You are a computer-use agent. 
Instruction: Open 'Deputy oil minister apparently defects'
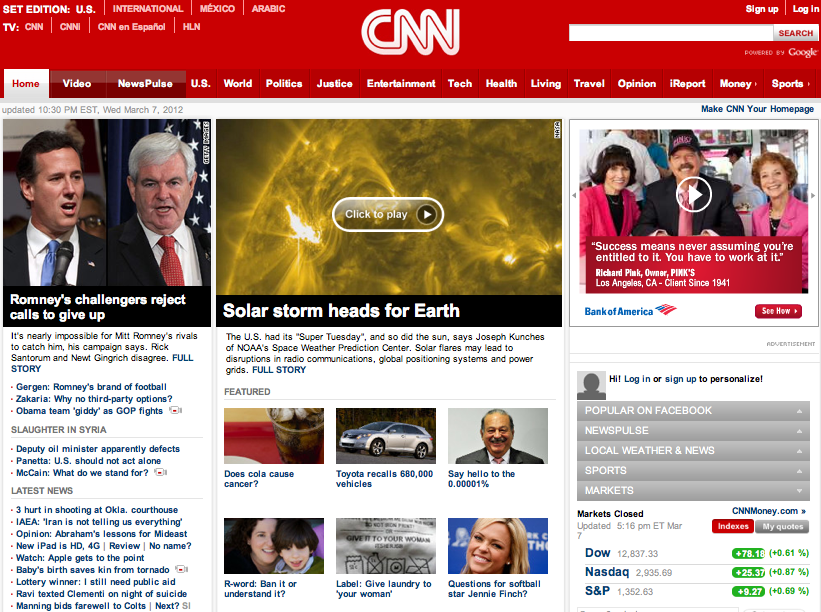[x=98, y=449]
